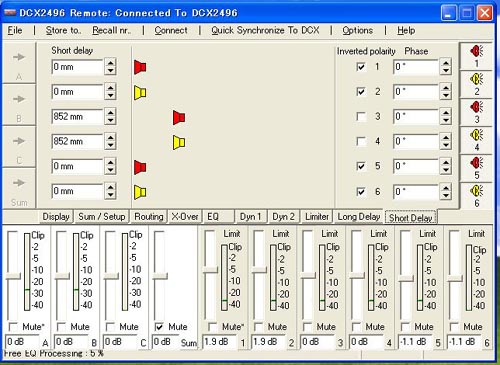Click yellow speaker marker in second delay row
Viewport: 500px width, 365px height.
[140, 92]
